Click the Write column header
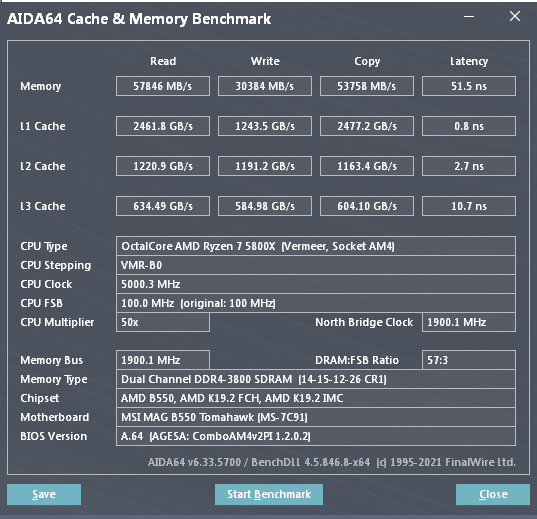 [x=265, y=61]
